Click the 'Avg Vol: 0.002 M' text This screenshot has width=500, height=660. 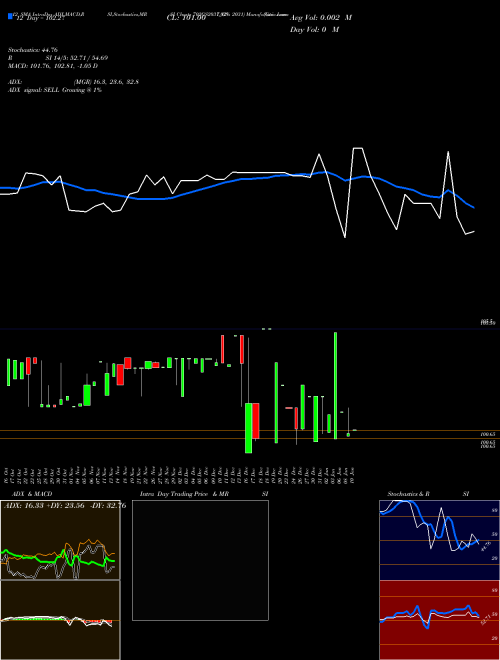(321, 18)
